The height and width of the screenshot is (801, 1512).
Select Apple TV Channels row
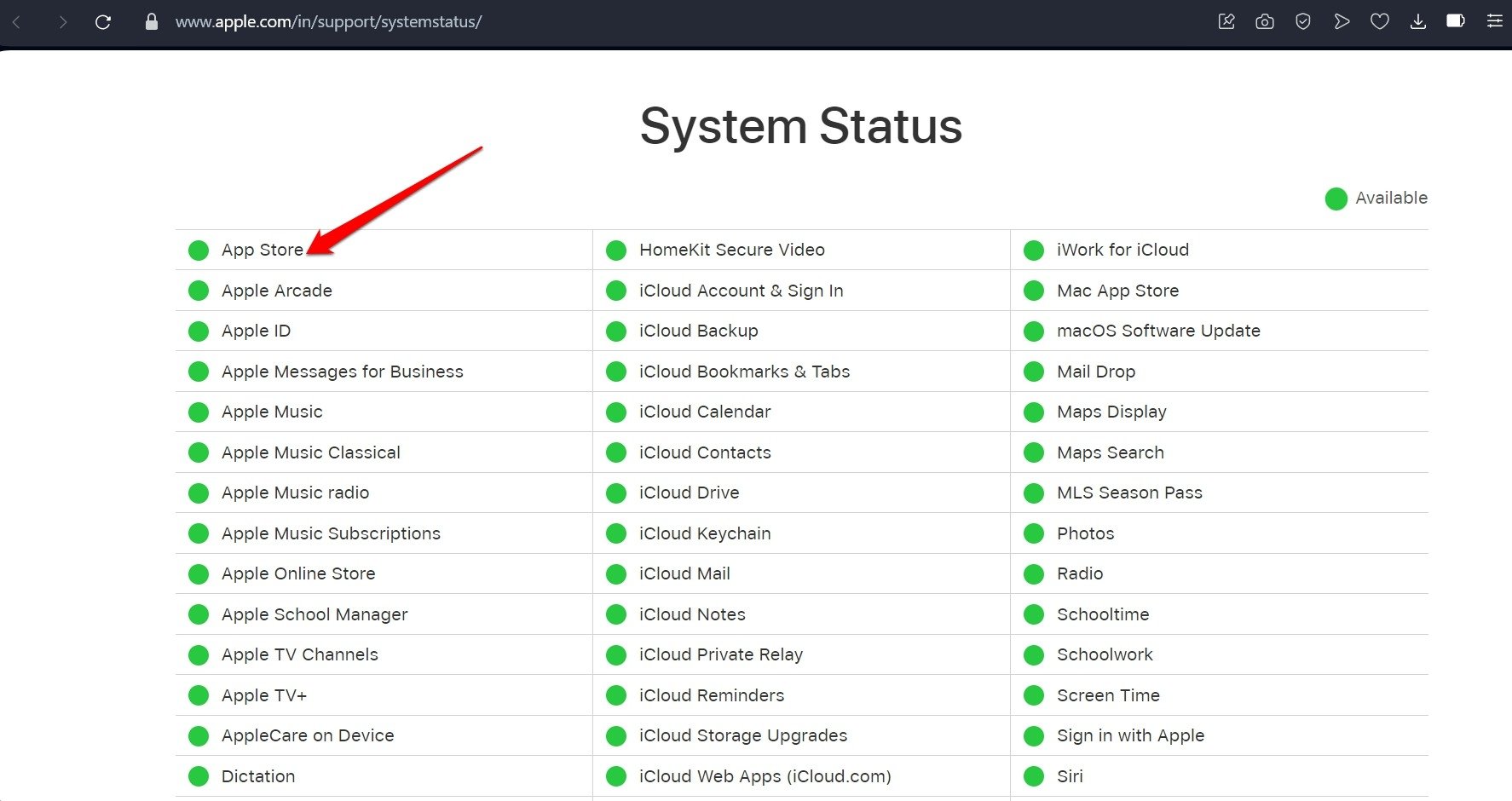[384, 654]
